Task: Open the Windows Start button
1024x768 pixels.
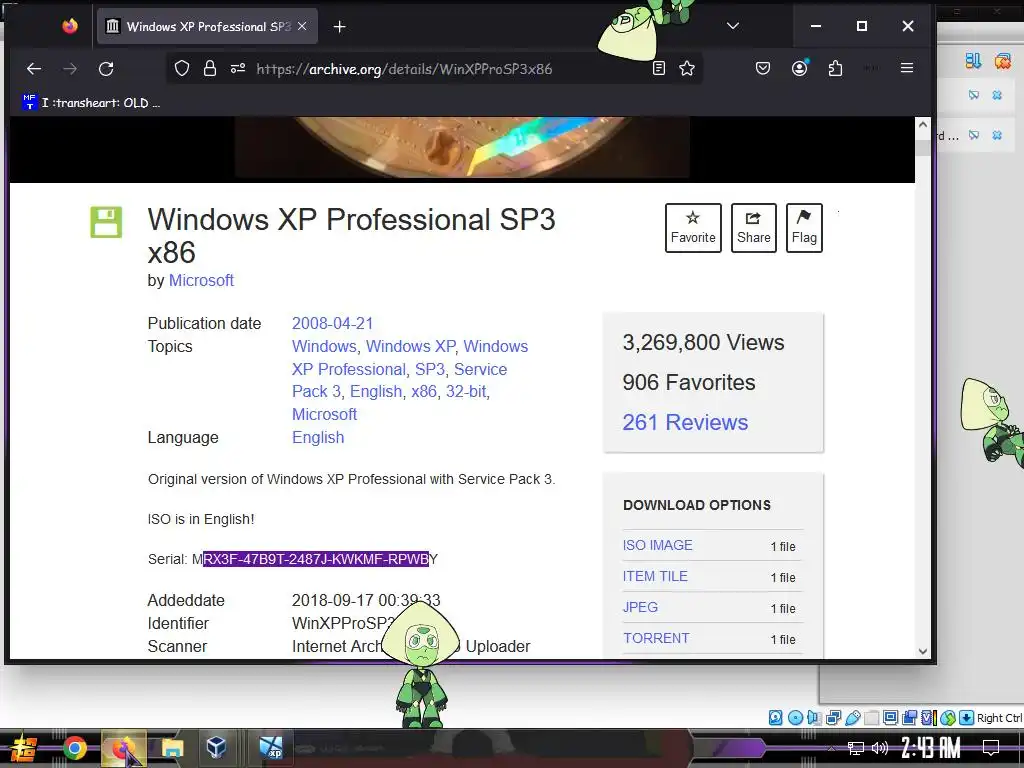Action: [x=24, y=748]
